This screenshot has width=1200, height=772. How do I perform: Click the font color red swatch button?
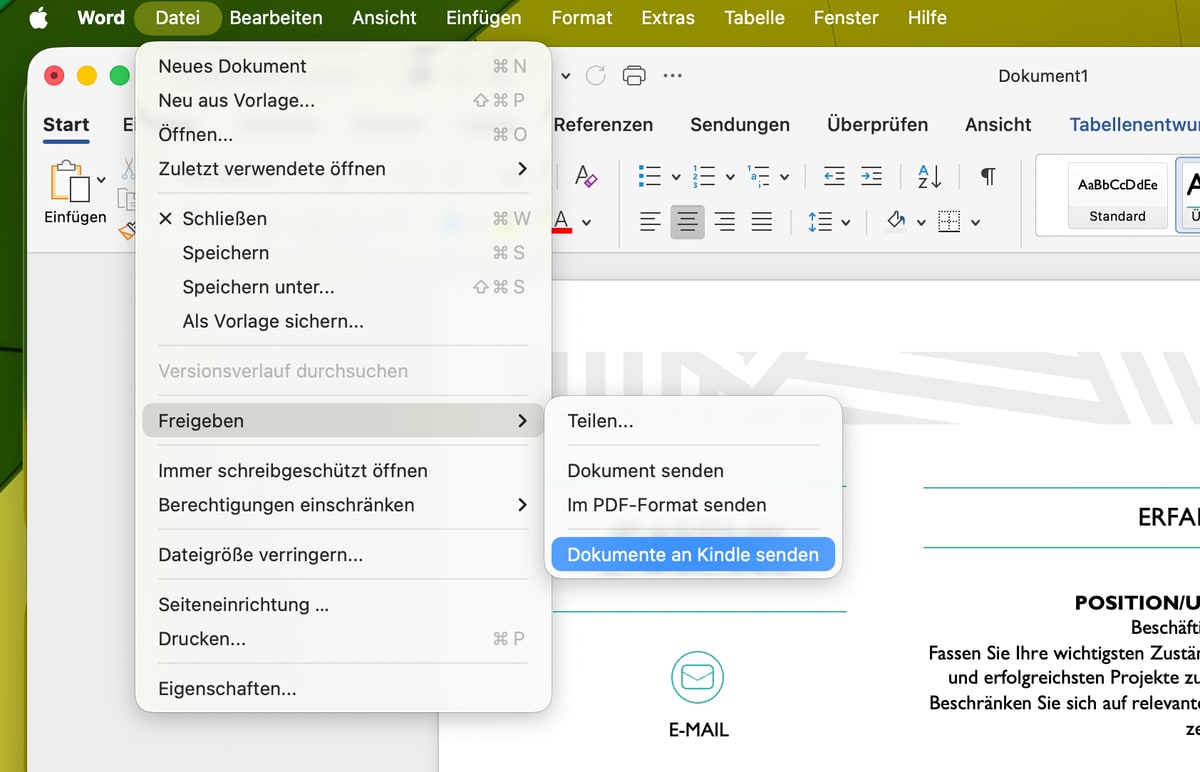562,222
